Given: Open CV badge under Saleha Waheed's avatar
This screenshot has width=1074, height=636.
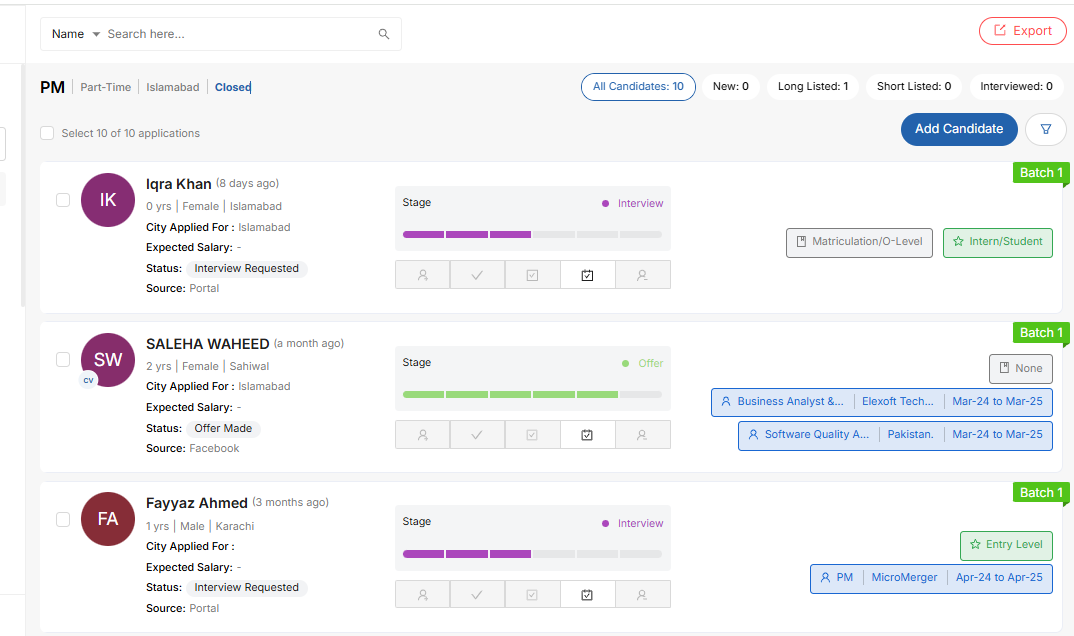Looking at the screenshot, I should click(x=89, y=379).
